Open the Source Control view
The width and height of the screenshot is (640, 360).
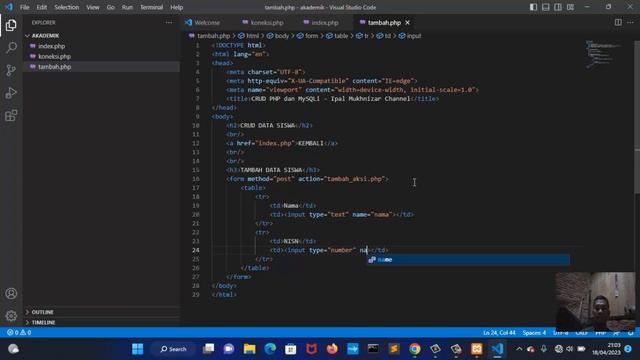pyautogui.click(x=11, y=70)
